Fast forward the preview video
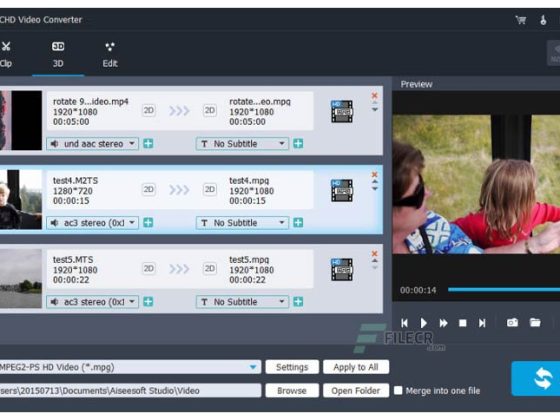Image resolution: width=560 pixels, height=420 pixels. (x=443, y=323)
